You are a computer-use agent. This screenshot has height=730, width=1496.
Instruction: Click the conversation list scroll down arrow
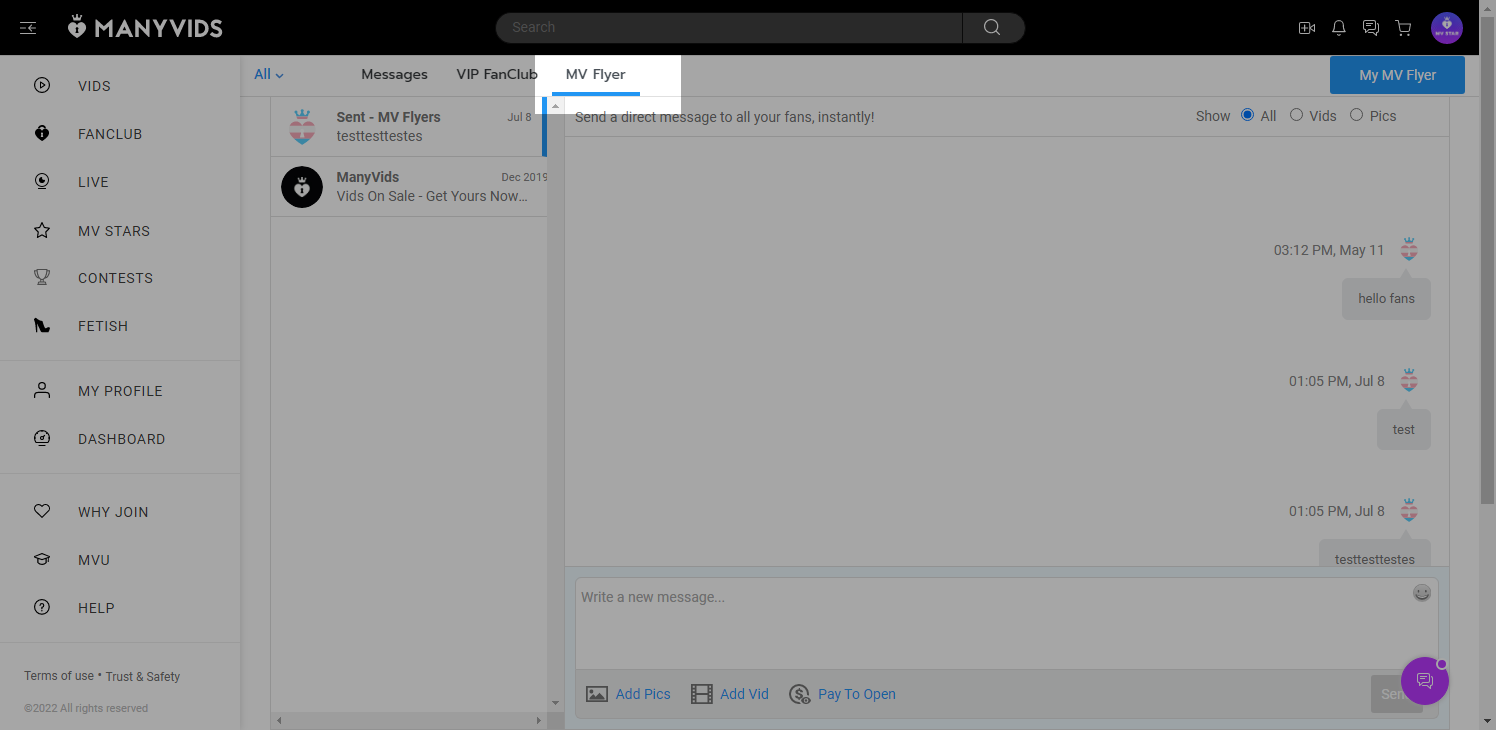coord(556,704)
